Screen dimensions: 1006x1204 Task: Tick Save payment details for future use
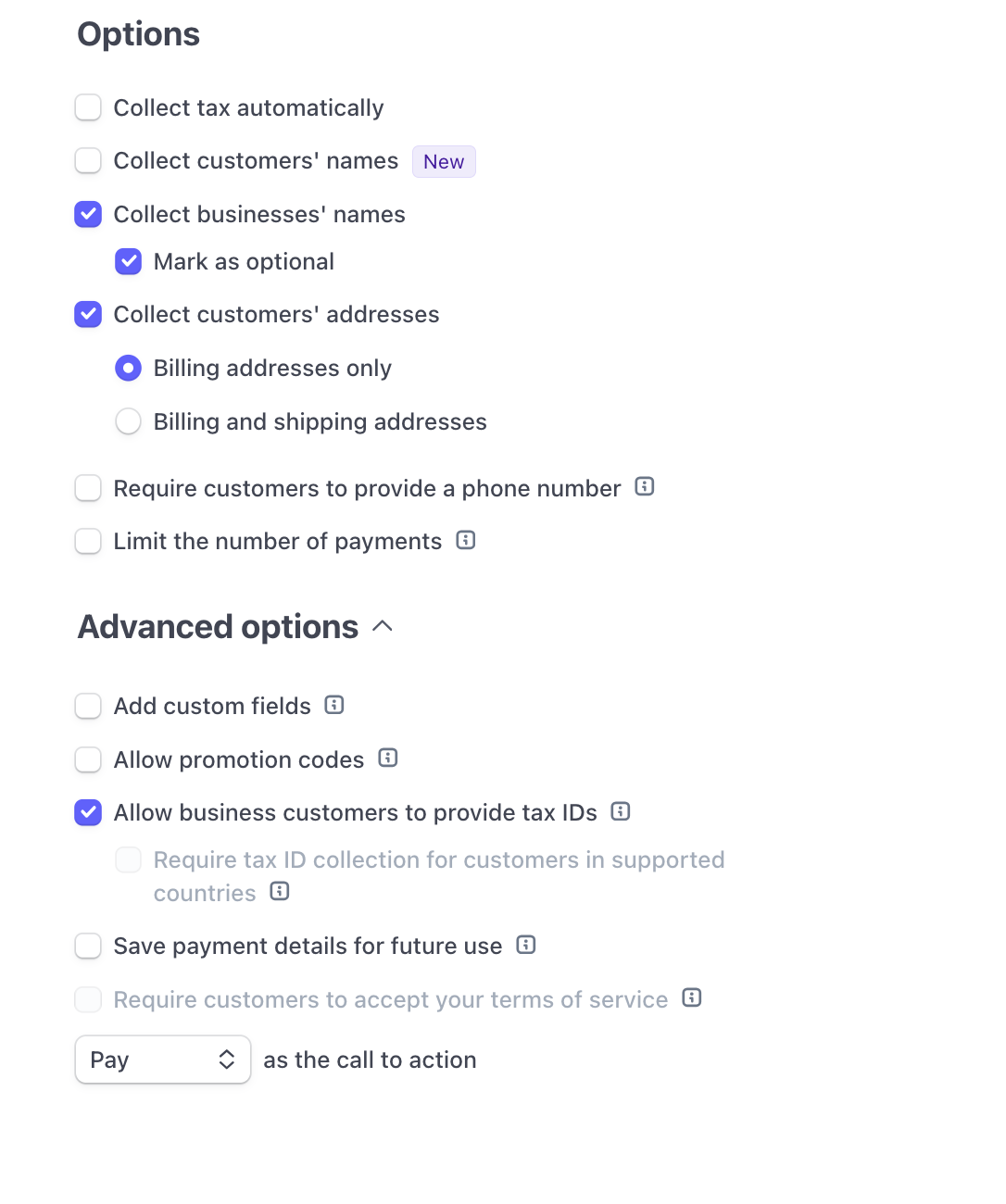tap(88, 946)
